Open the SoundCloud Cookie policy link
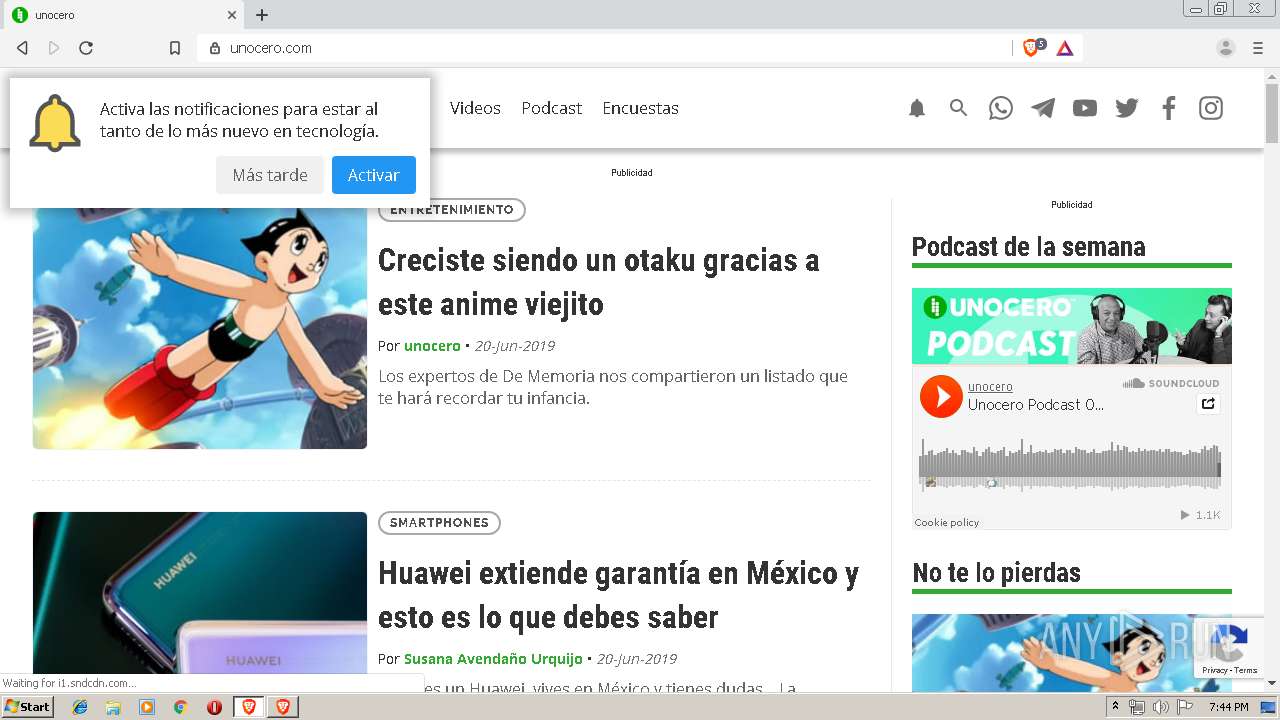 coord(947,523)
